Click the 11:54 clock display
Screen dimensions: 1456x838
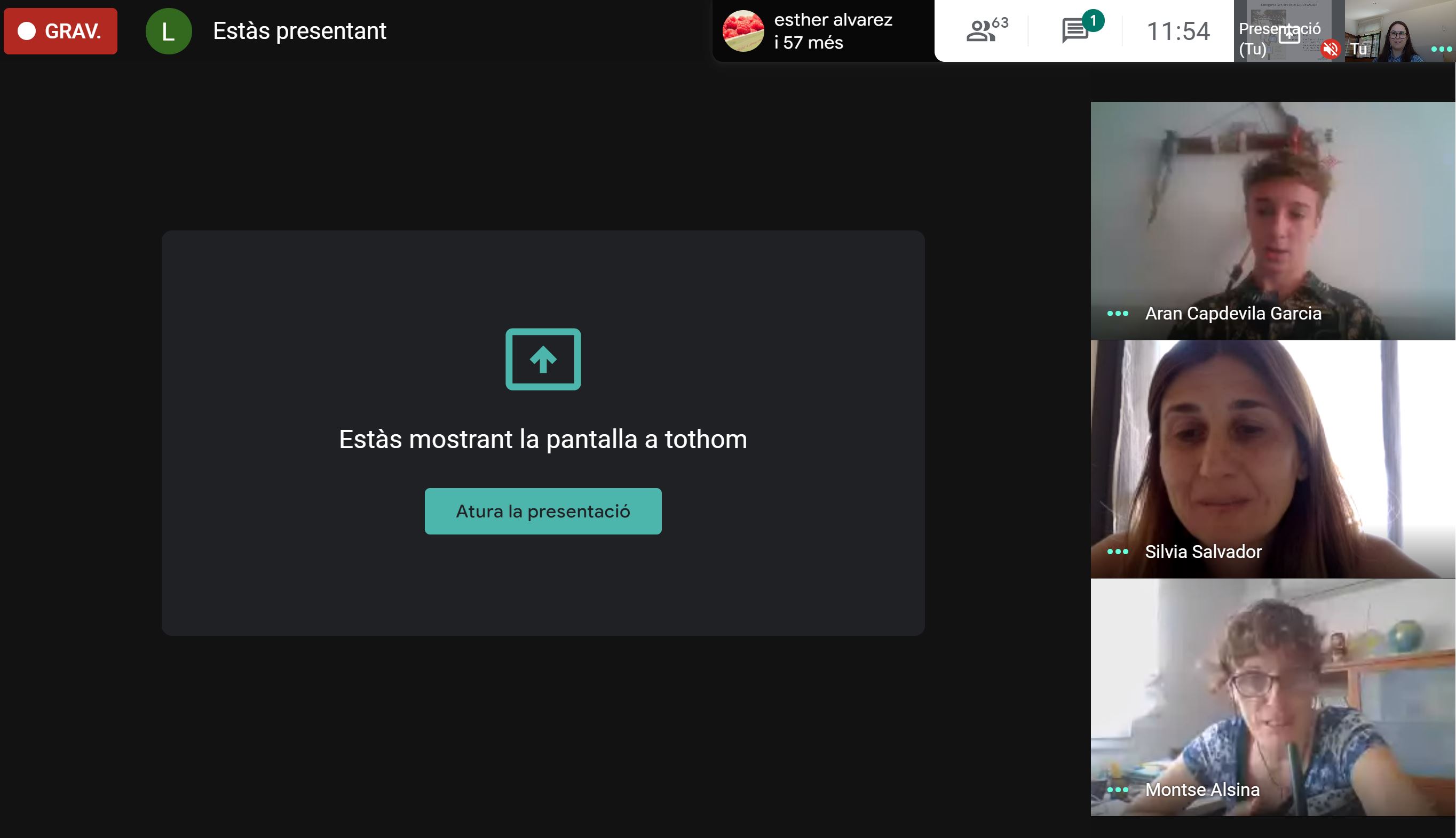(1178, 31)
